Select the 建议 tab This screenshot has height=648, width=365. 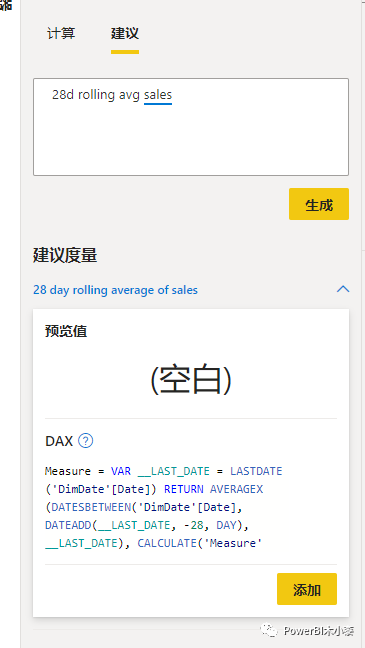click(x=124, y=33)
